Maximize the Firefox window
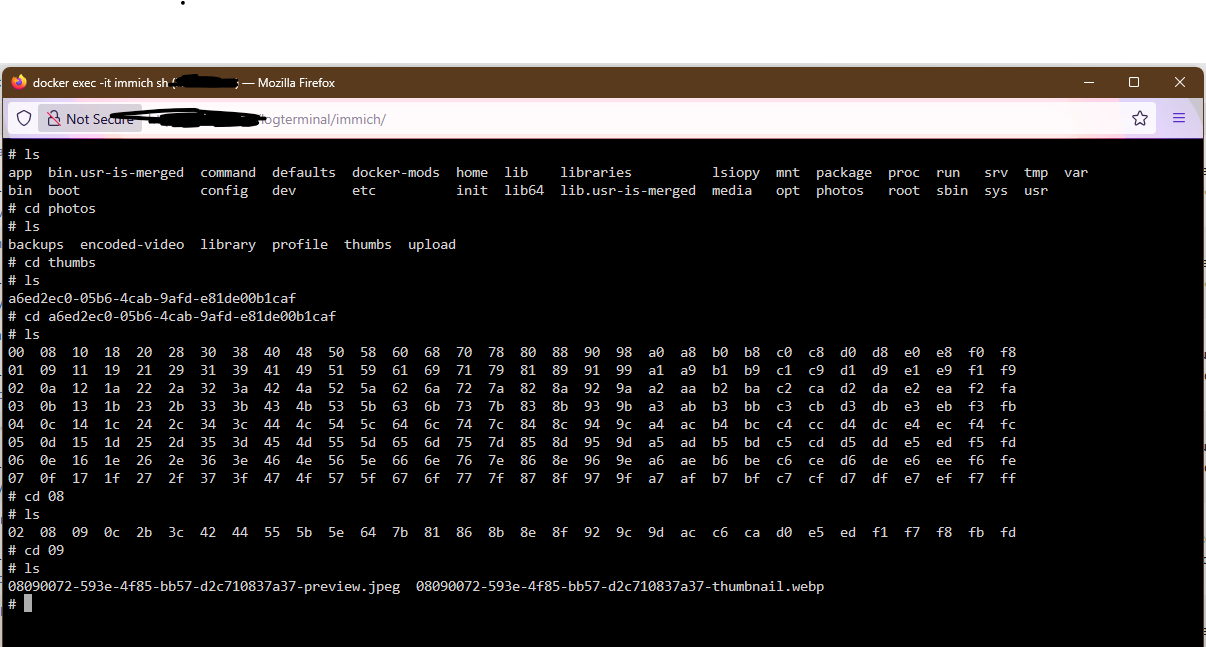Viewport: 1206px width, 647px height. (1134, 82)
